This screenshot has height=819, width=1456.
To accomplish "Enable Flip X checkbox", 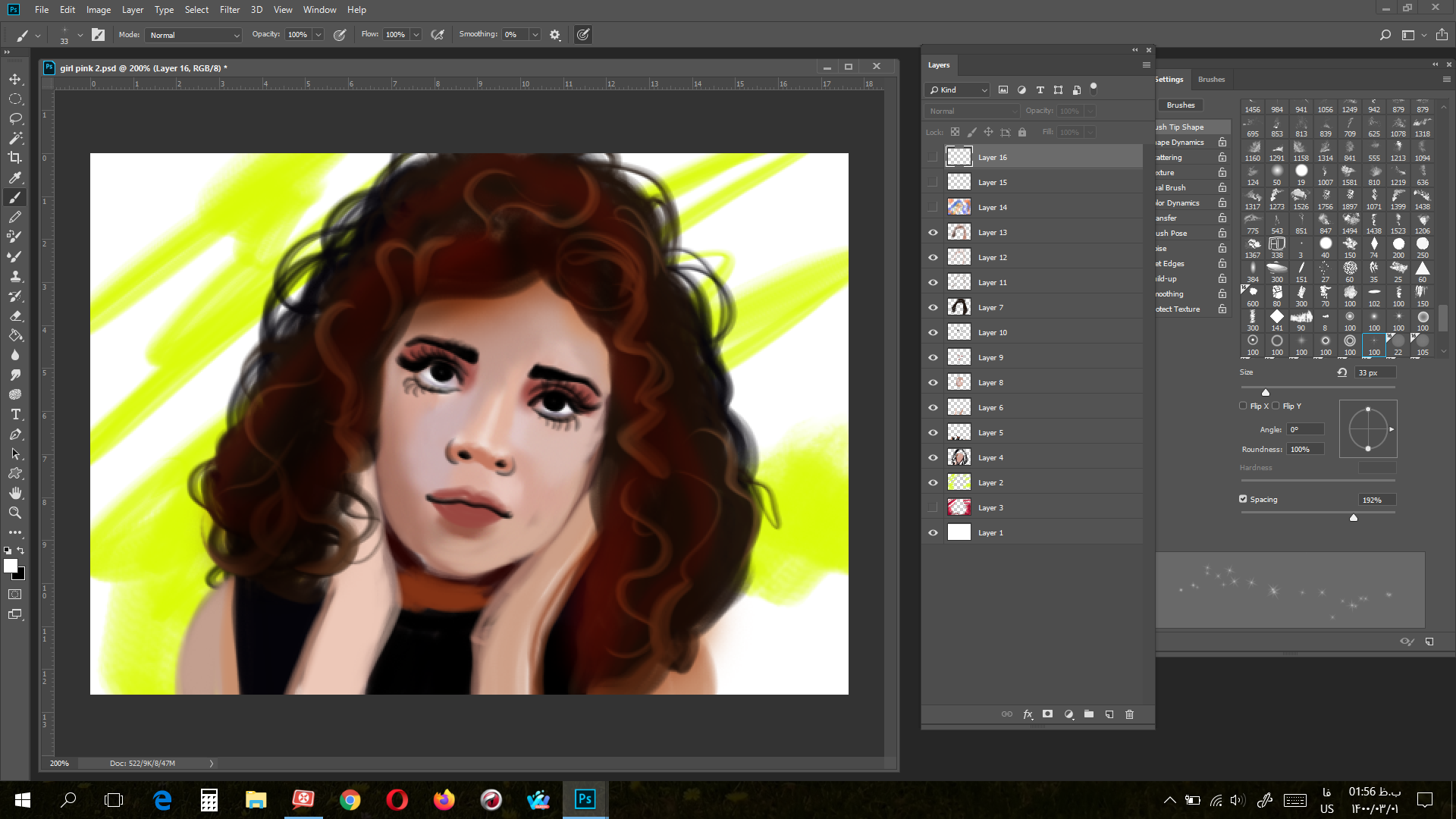I will click(x=1243, y=406).
